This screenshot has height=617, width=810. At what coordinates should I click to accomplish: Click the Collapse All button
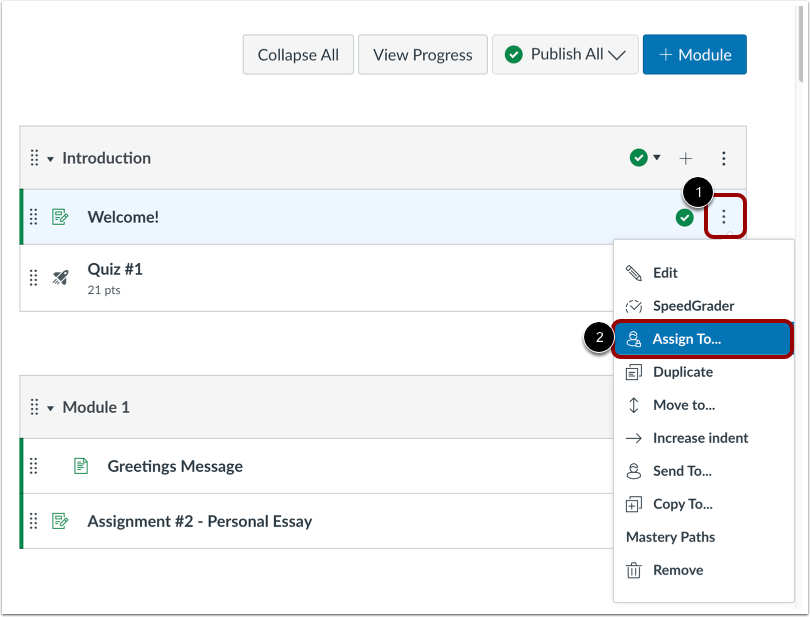pos(298,55)
